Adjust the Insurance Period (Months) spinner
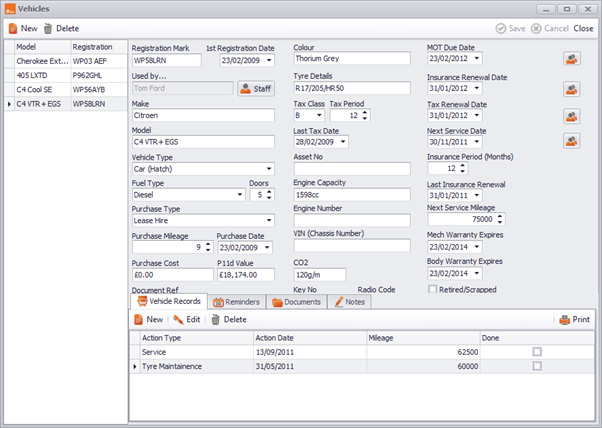602x428 pixels. pyautogui.click(x=463, y=168)
